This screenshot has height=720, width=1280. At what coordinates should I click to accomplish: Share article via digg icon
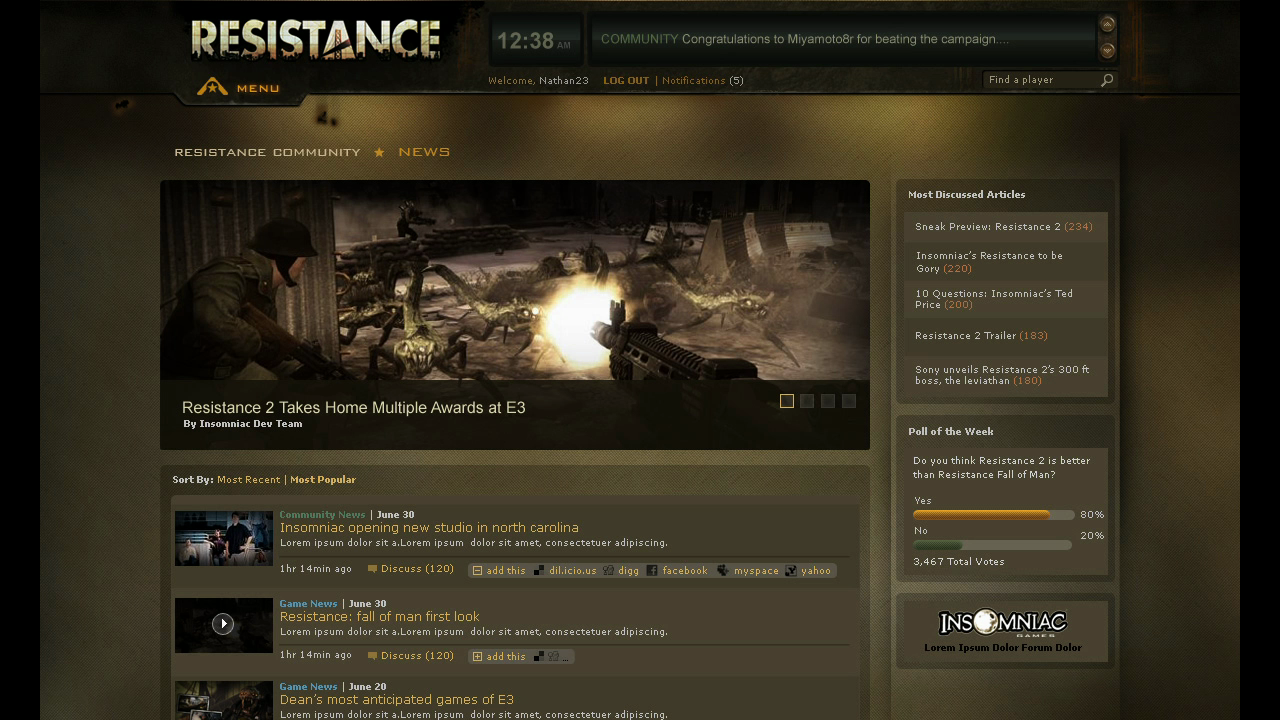click(608, 571)
